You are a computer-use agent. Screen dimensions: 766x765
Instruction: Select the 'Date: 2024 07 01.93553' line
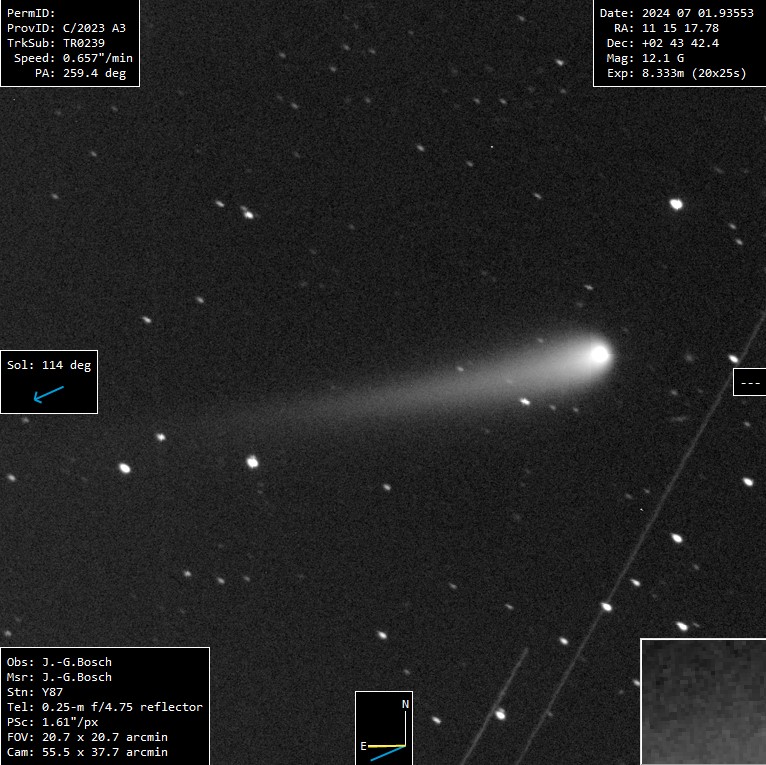(x=677, y=13)
